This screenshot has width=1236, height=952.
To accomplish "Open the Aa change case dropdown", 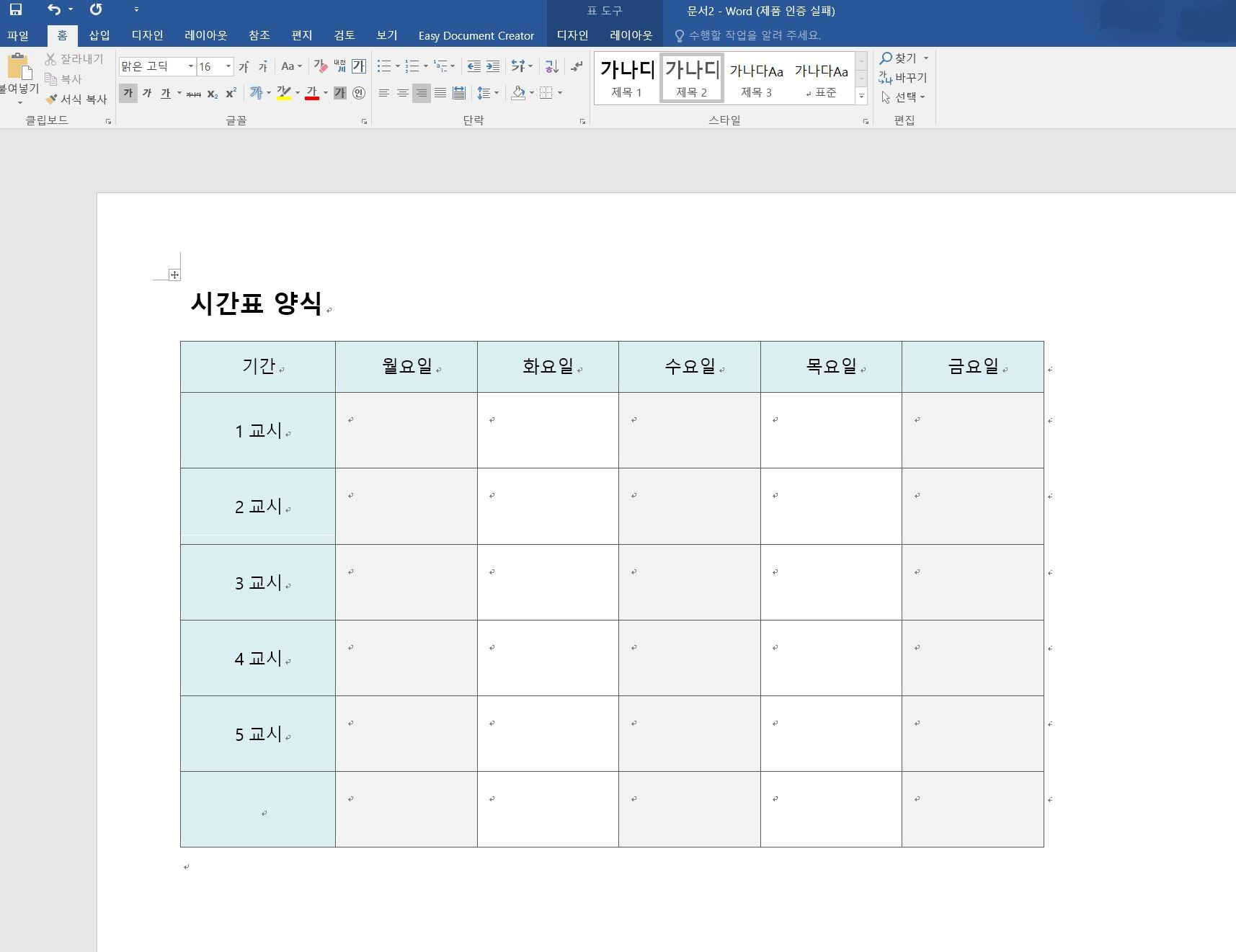I will point(291,66).
